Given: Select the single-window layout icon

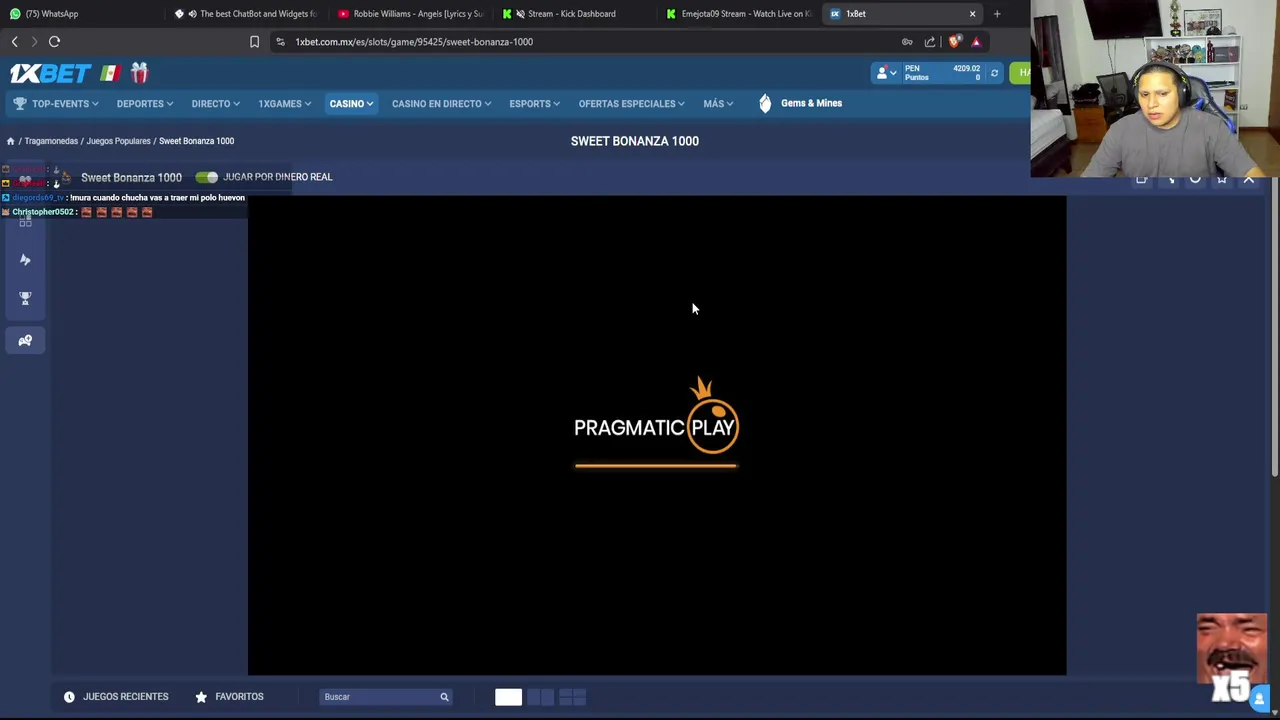Looking at the screenshot, I should pyautogui.click(x=508, y=697).
